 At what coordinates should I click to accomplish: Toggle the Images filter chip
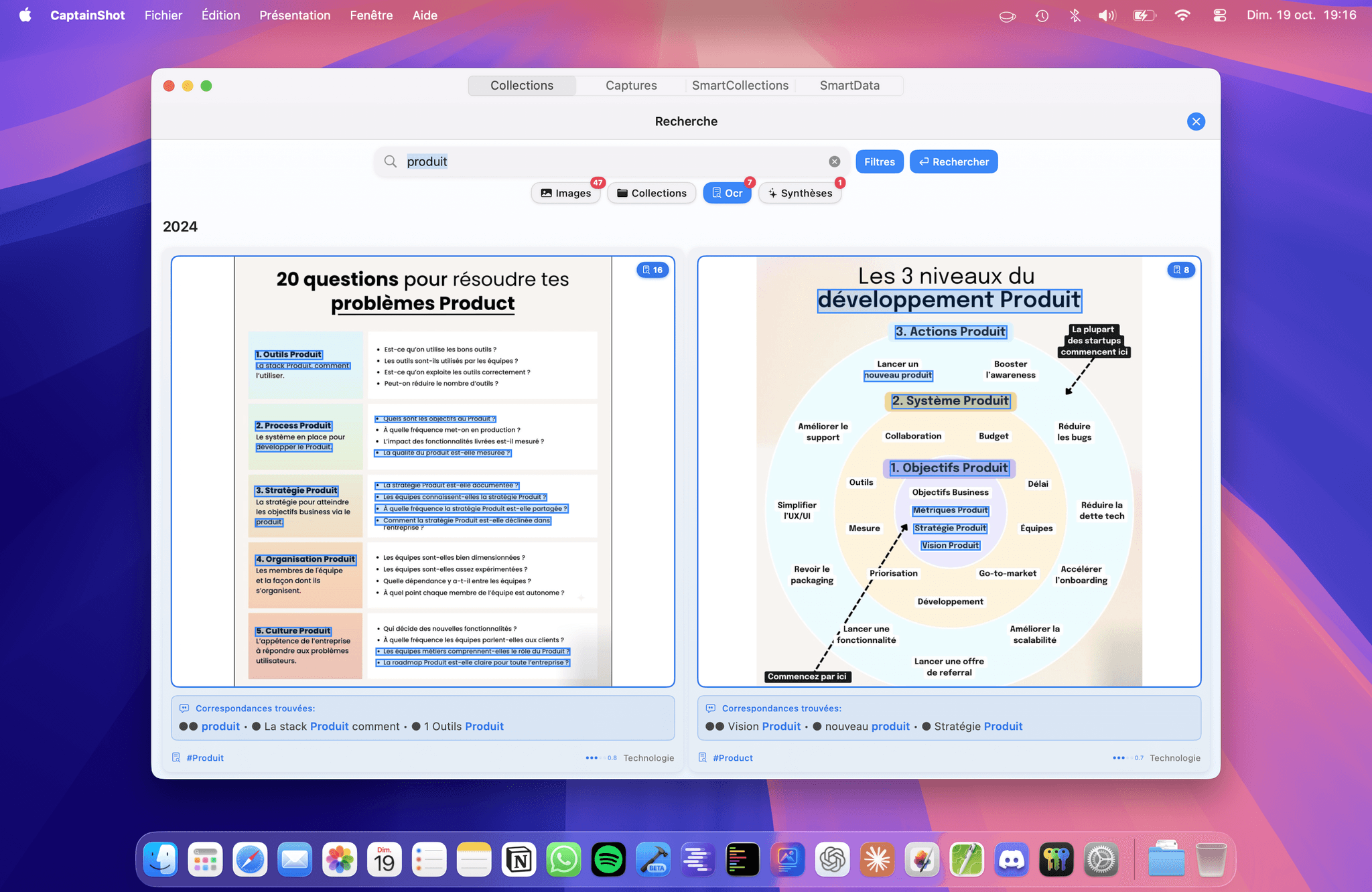(566, 193)
